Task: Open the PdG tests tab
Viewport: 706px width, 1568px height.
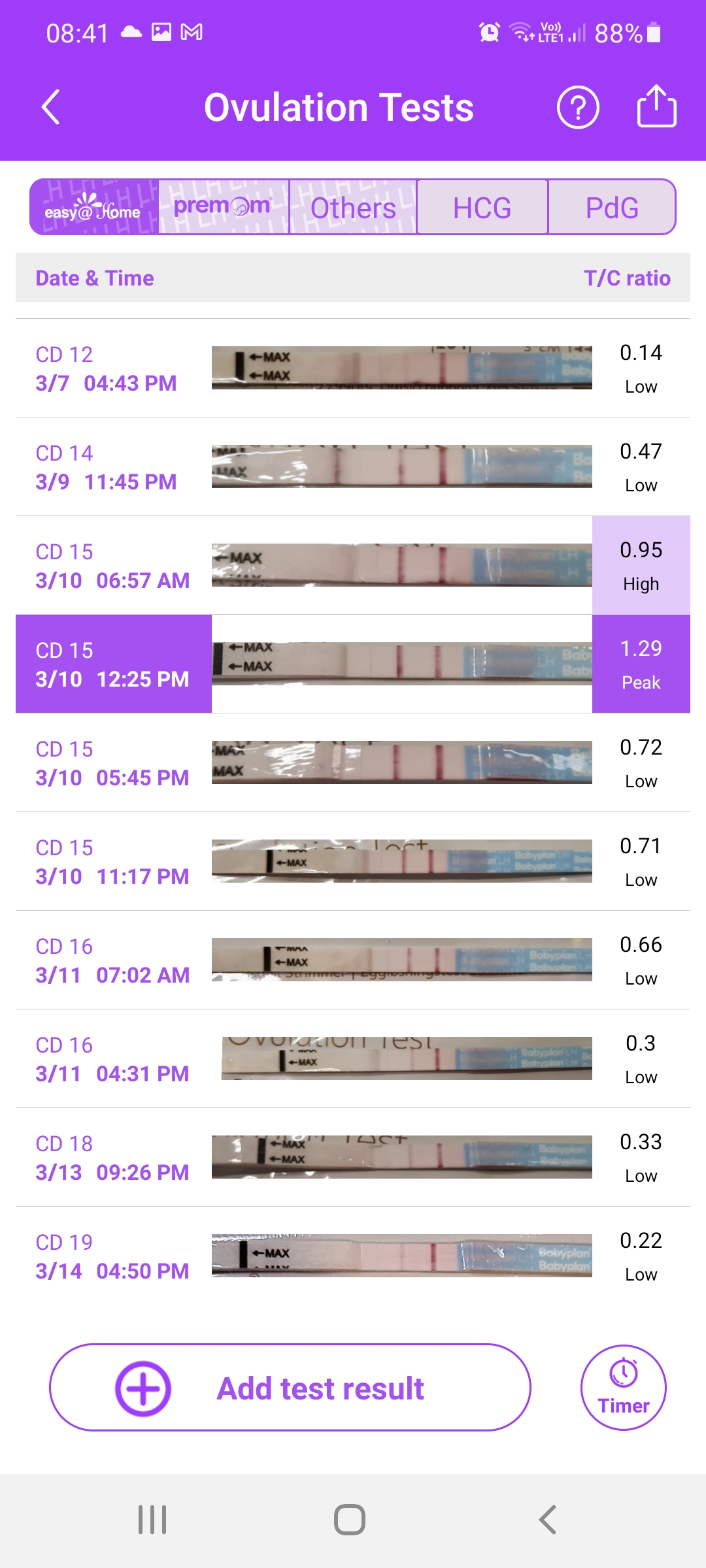Action: click(611, 208)
